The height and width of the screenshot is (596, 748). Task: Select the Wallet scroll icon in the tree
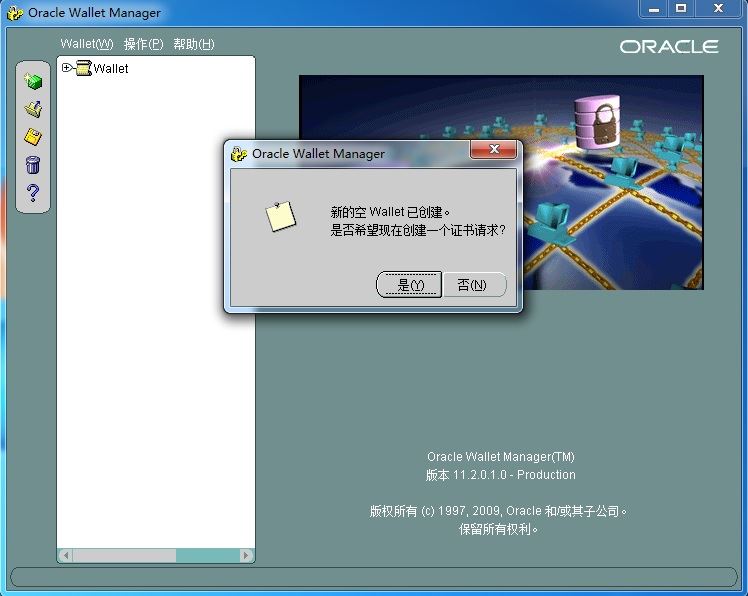pos(83,68)
